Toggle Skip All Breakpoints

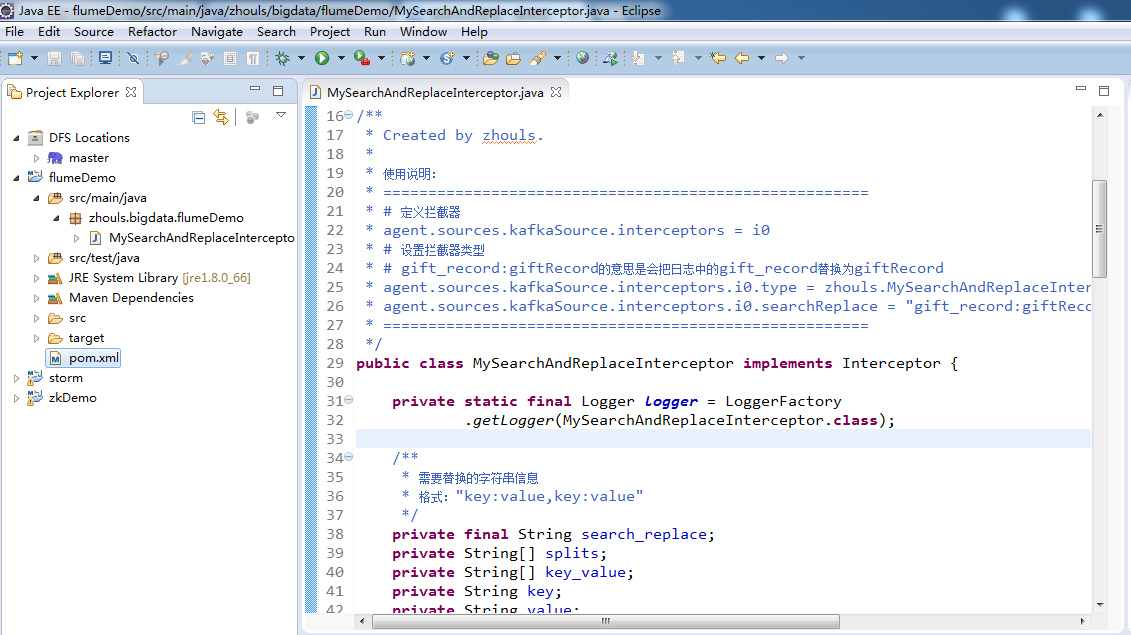133,58
